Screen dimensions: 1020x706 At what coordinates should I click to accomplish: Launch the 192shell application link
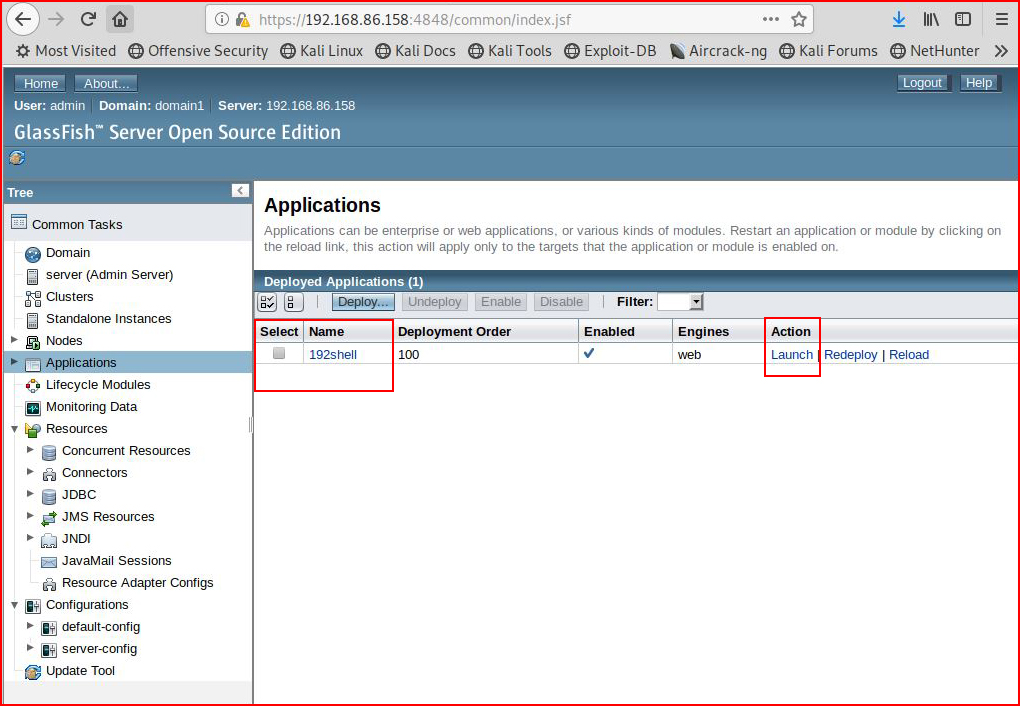[x=792, y=355]
